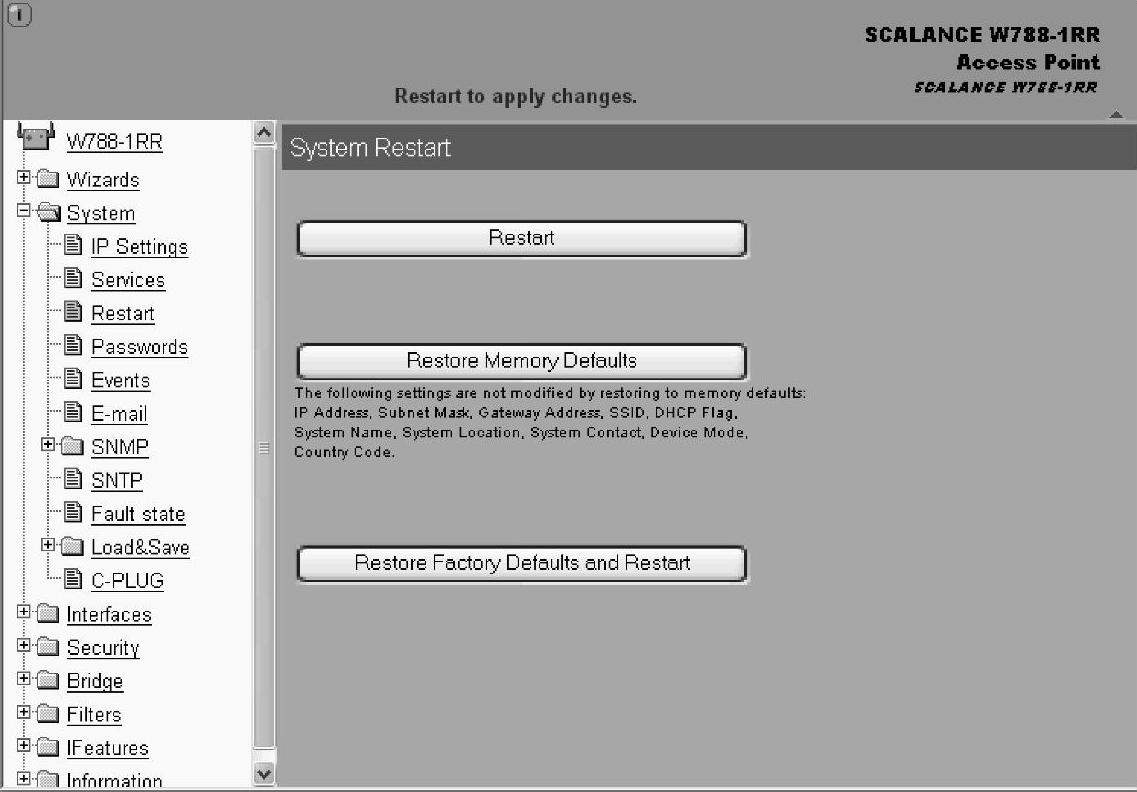Viewport: 1137px width, 792px height.
Task: Expand the IFeatures tree node
Action: pos(23,745)
